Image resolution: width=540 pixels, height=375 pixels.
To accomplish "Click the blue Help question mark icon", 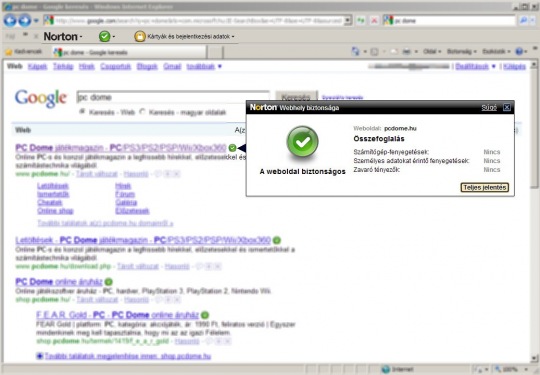I will coord(519,52).
